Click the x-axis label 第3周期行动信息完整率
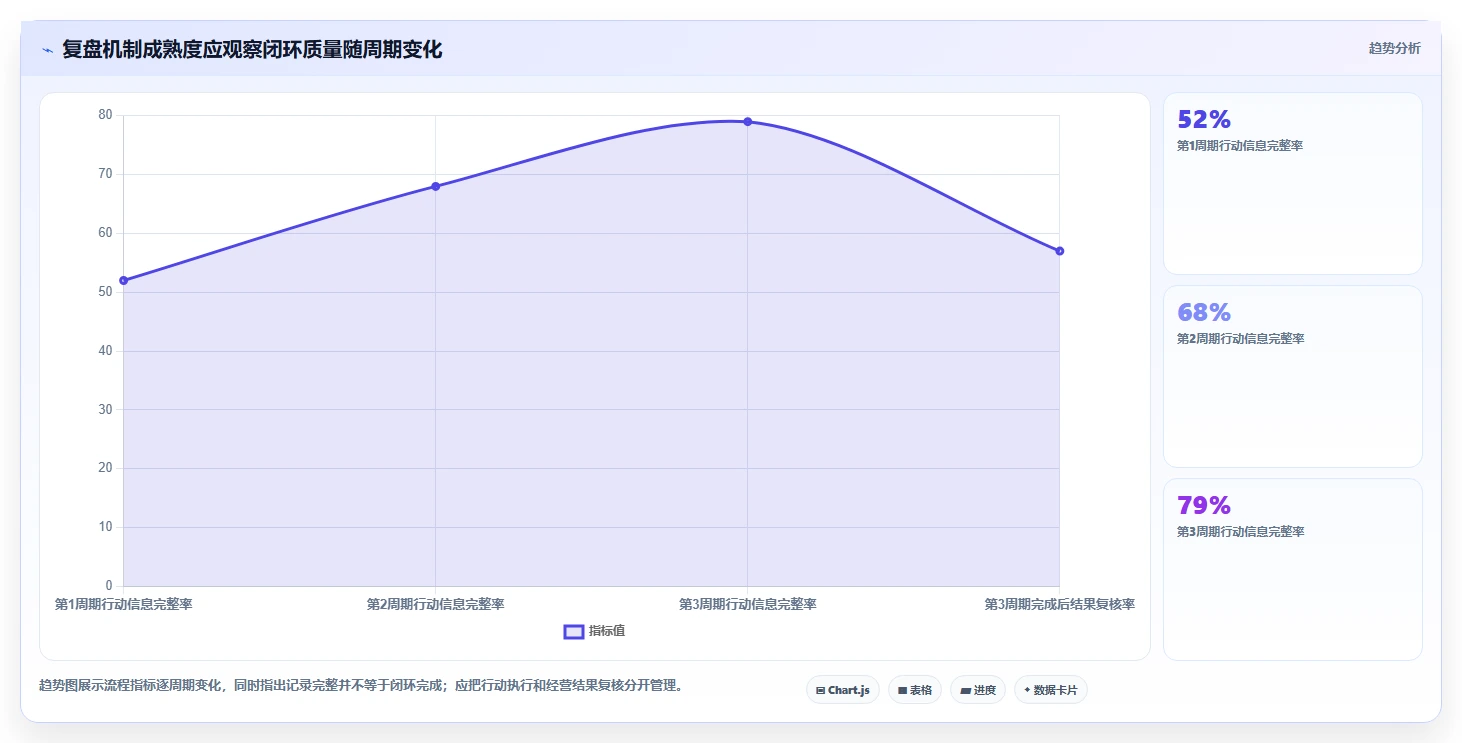 point(747,604)
